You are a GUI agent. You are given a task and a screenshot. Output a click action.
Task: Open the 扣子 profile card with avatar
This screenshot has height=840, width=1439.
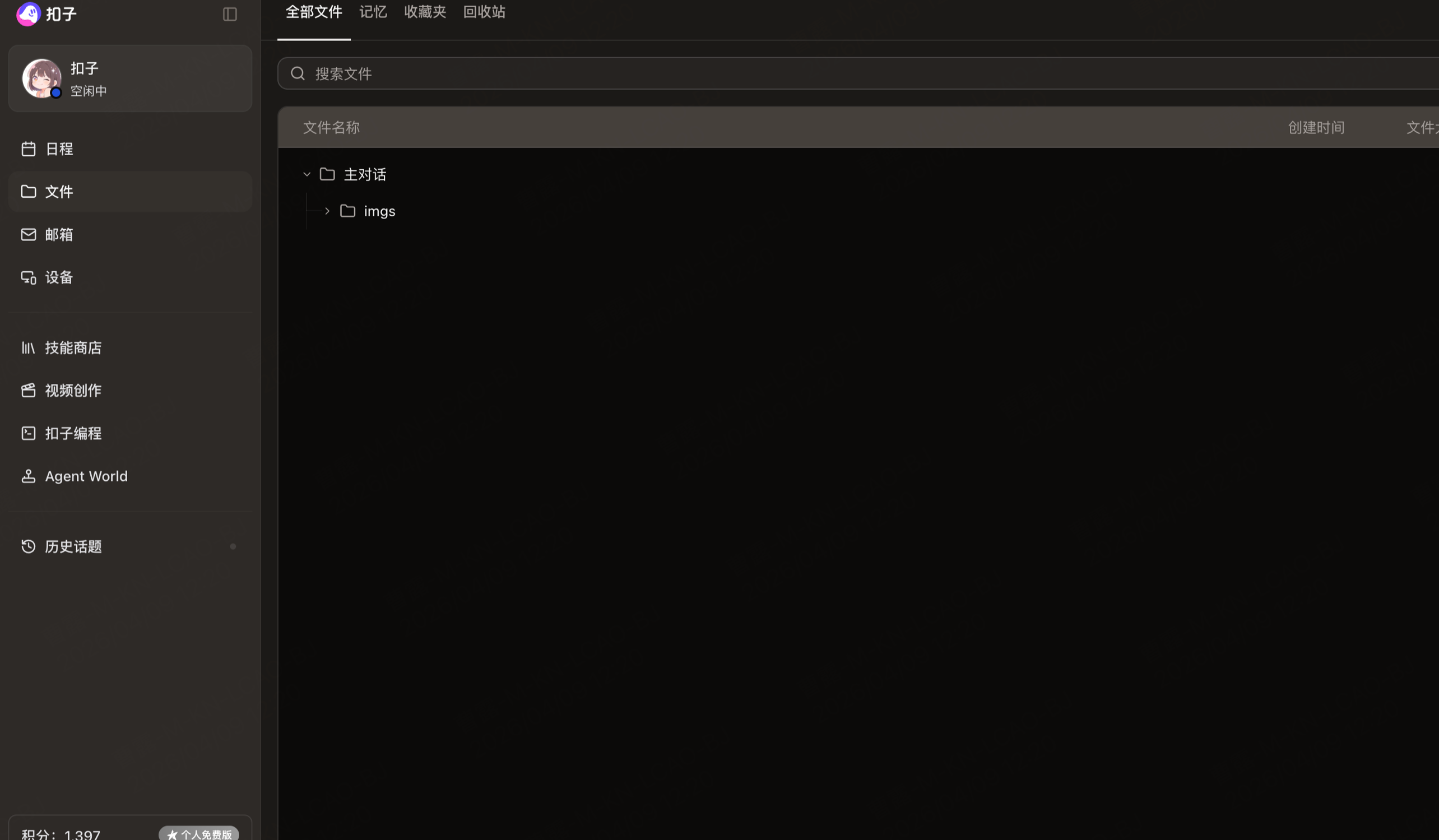point(130,79)
